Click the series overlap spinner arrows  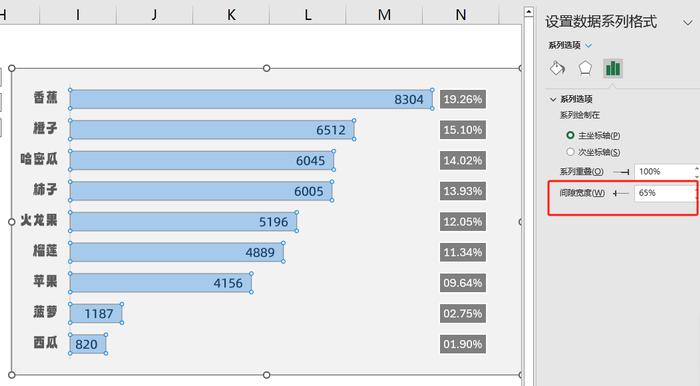[696, 172]
